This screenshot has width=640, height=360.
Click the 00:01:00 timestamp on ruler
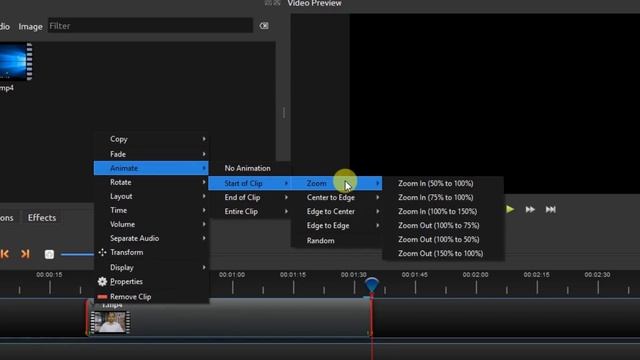point(232,275)
